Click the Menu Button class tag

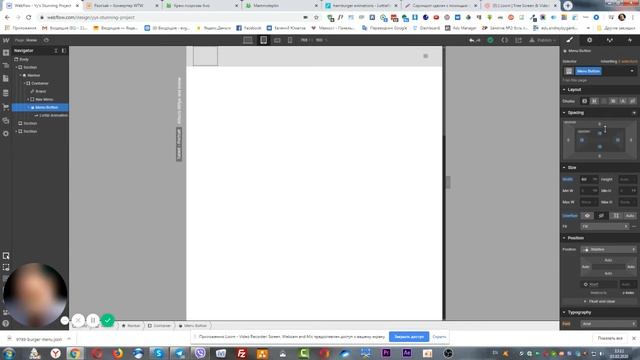pos(588,71)
